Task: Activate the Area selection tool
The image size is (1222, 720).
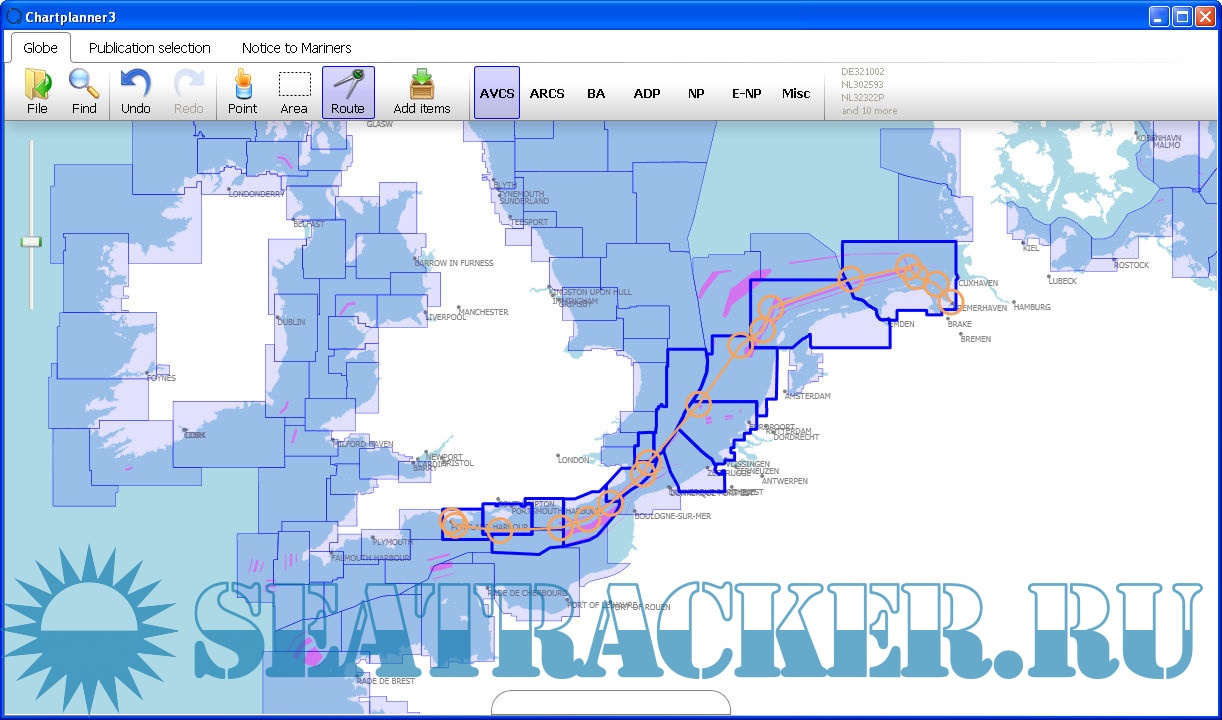Action: (x=294, y=92)
